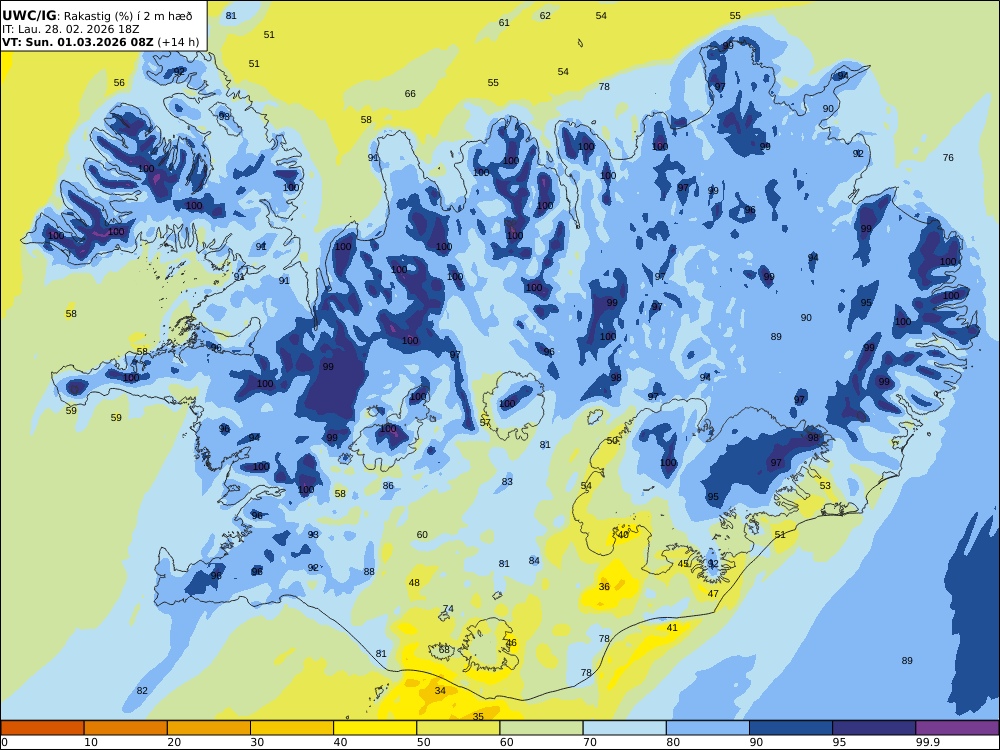Screen dimensions: 1000x750
Task: Click the 10–20 orange legend swatch
Action: 126,728
